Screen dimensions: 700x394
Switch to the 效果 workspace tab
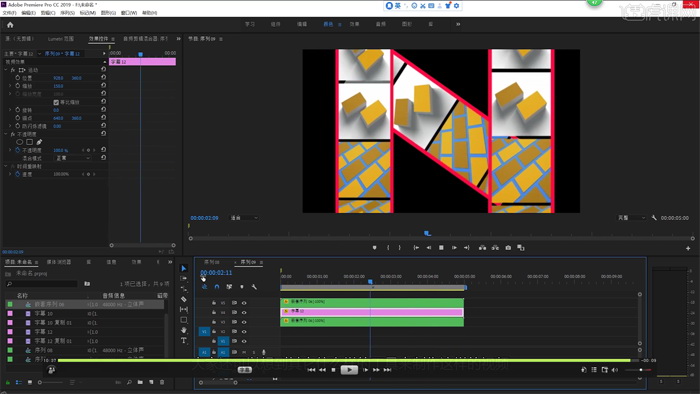tap(354, 24)
